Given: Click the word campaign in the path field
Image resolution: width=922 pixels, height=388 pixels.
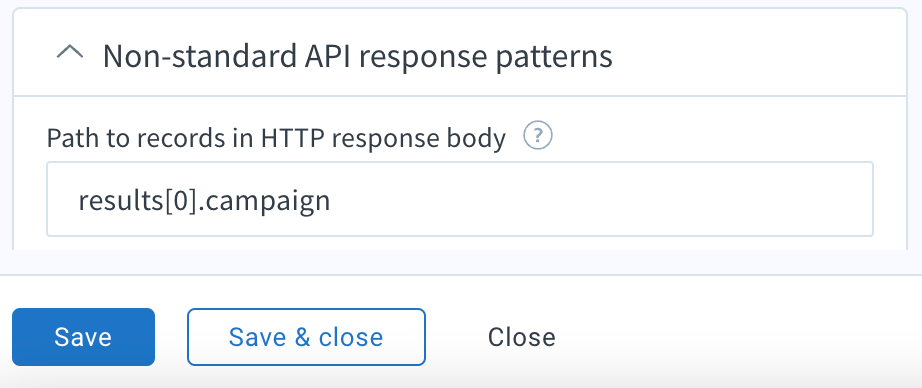Looking at the screenshot, I should point(269,202).
